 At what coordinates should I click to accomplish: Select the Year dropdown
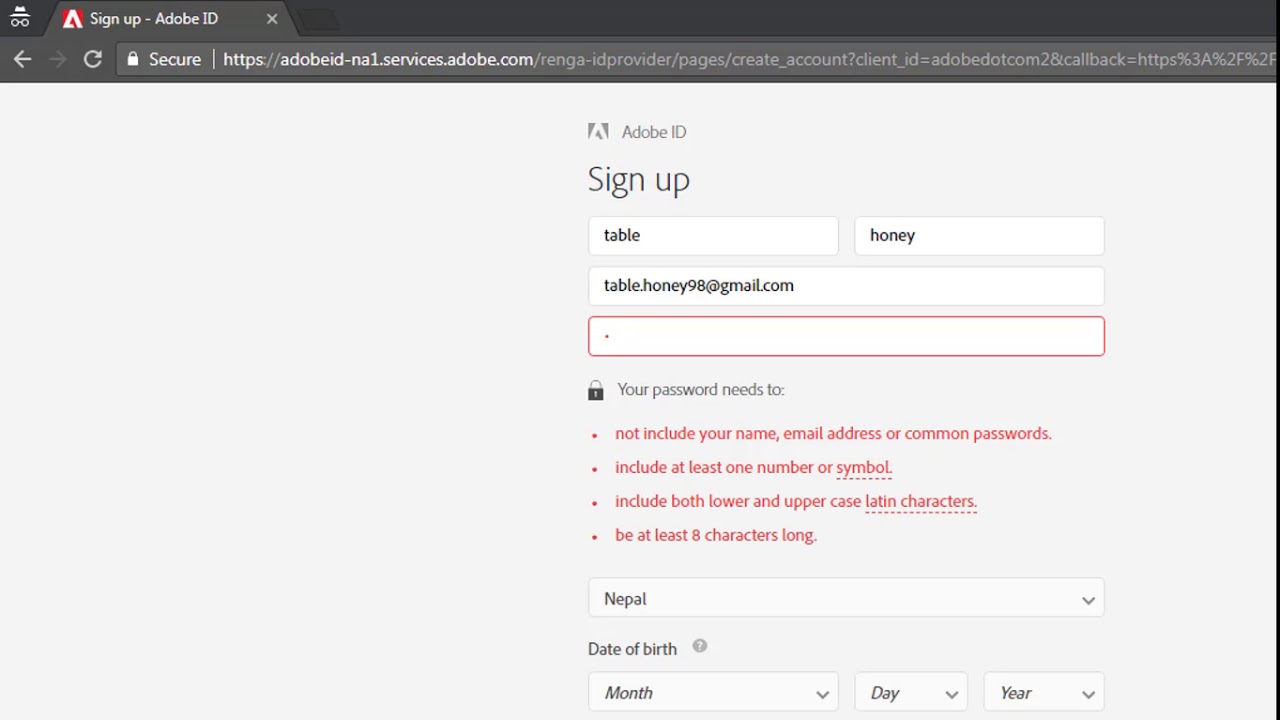tap(1044, 693)
